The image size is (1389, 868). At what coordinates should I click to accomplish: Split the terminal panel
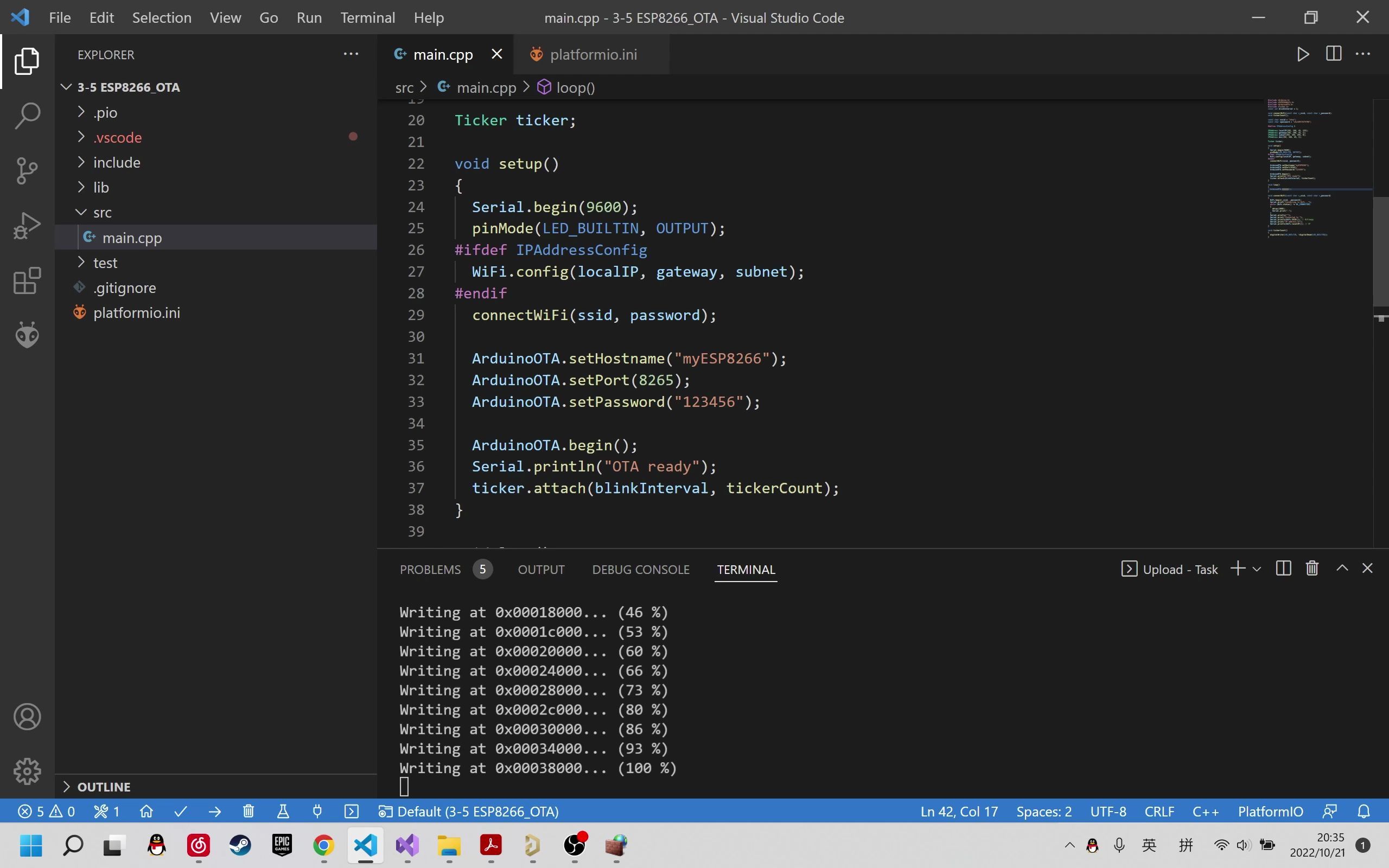point(1283,569)
